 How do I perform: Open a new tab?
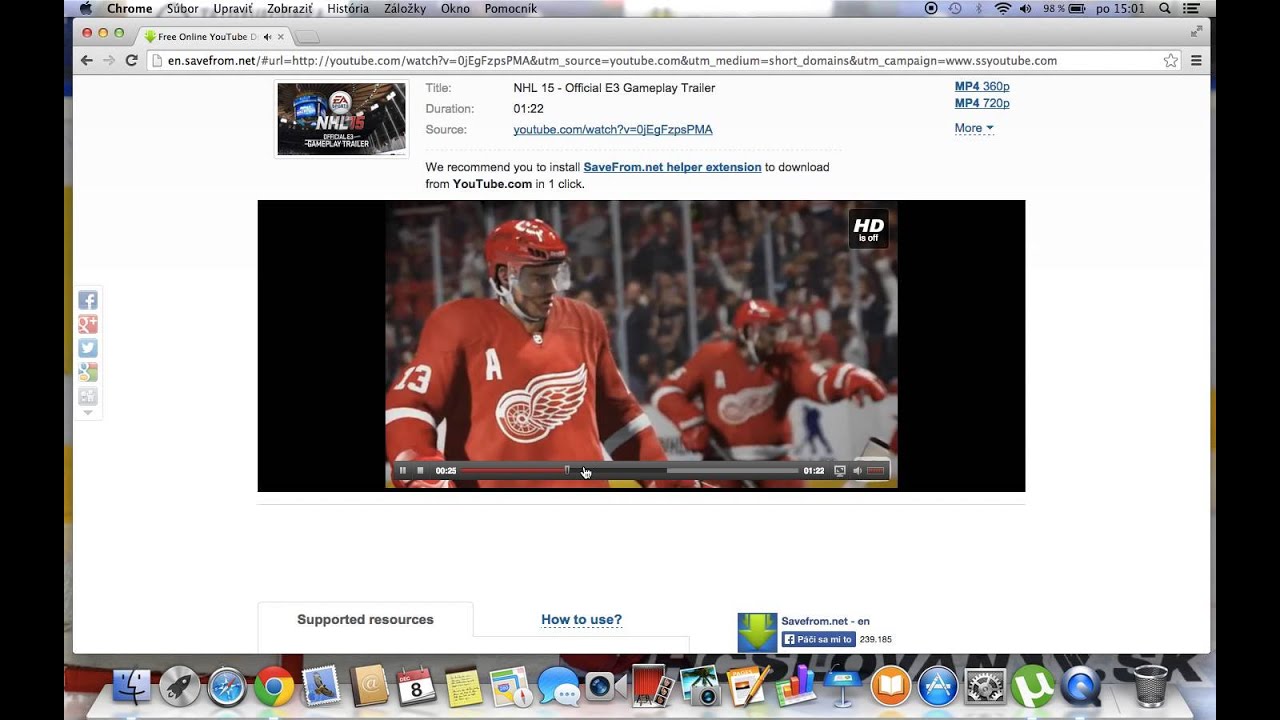coord(308,37)
